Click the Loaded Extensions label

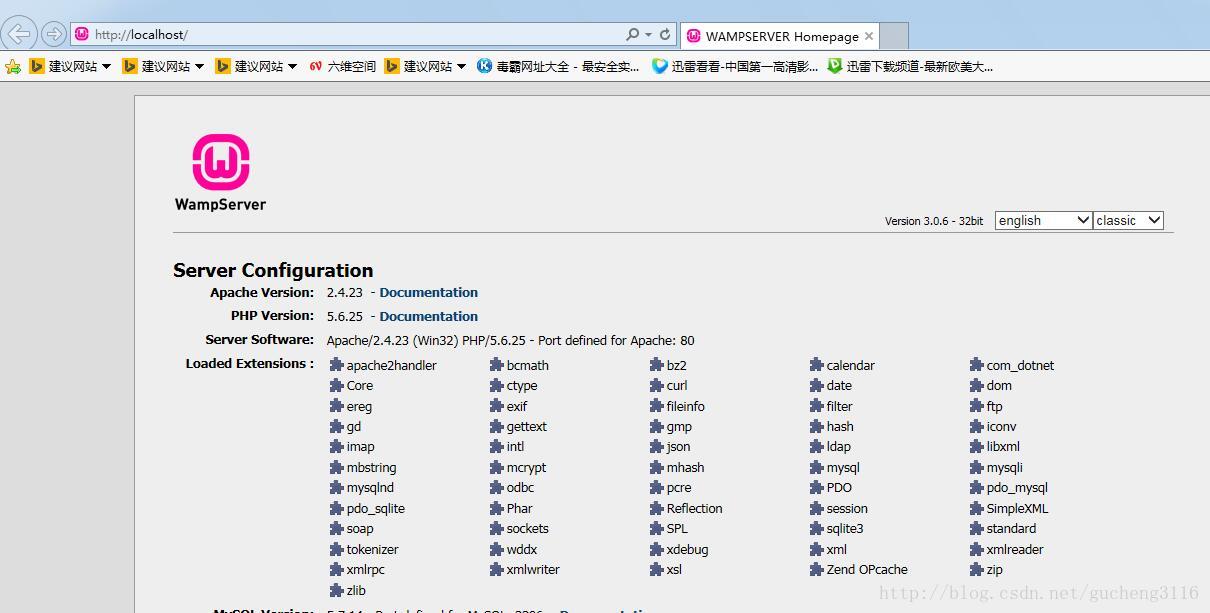click(250, 364)
